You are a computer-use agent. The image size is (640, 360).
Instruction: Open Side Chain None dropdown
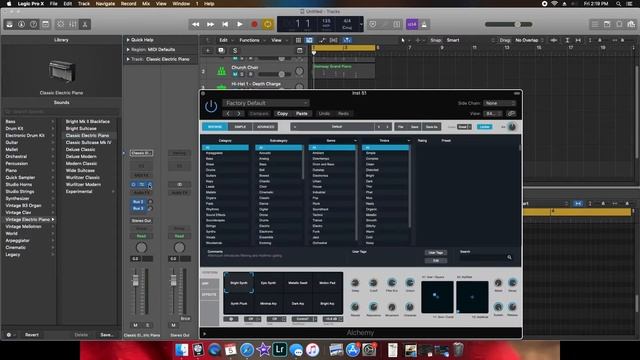point(500,103)
